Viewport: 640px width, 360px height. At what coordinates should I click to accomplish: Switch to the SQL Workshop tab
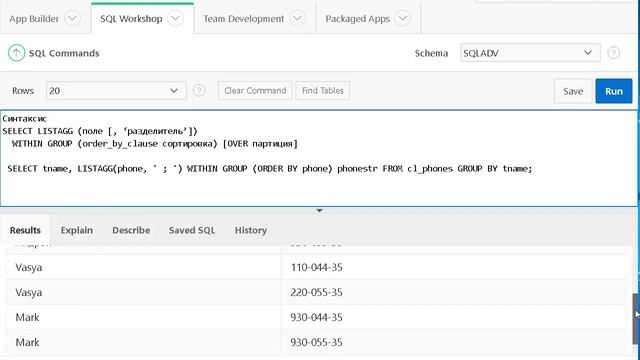pos(131,19)
